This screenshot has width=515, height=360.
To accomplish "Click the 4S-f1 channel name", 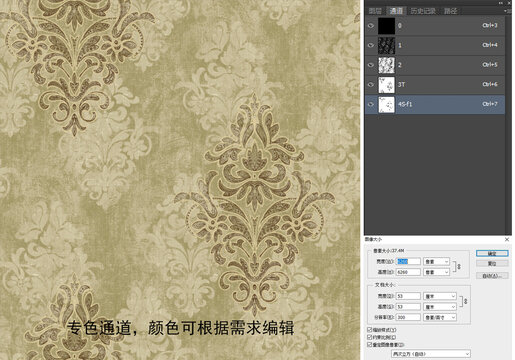I will click(x=405, y=104).
